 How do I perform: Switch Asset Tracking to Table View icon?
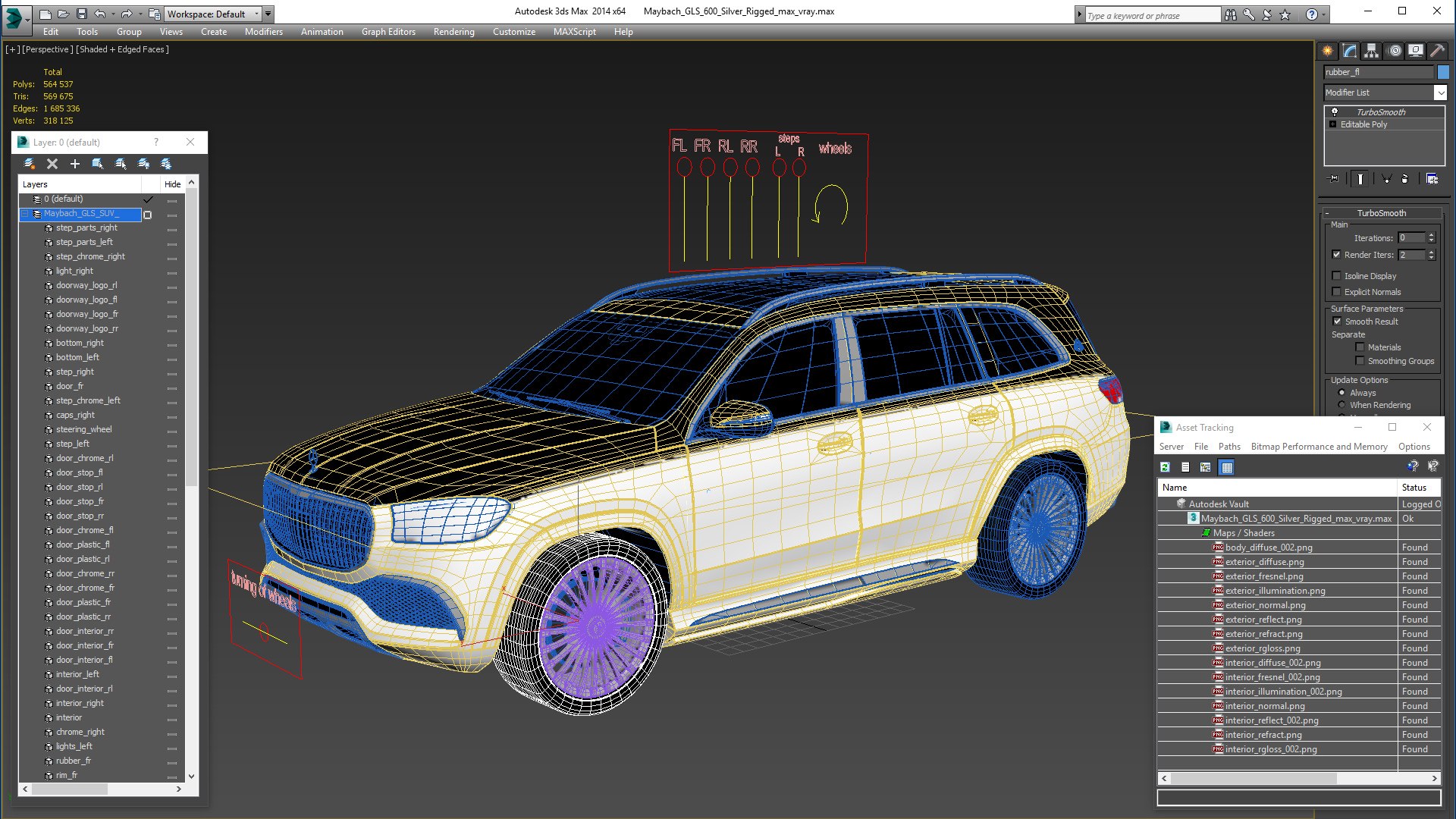[1227, 467]
